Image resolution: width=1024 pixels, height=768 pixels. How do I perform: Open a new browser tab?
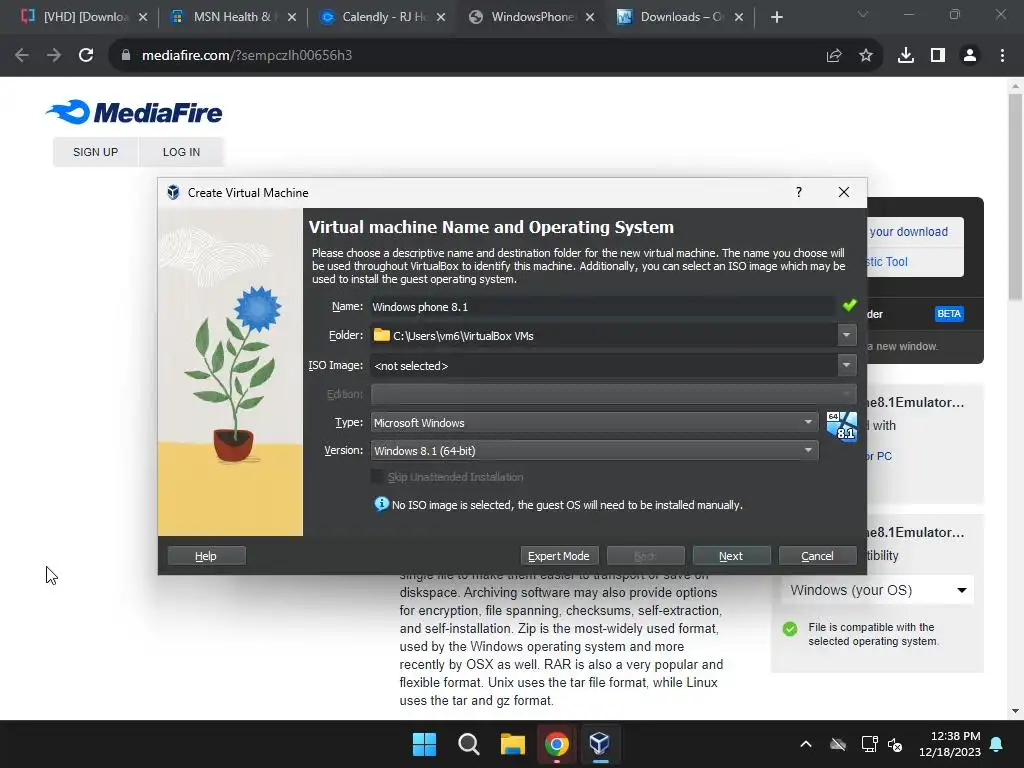click(776, 17)
